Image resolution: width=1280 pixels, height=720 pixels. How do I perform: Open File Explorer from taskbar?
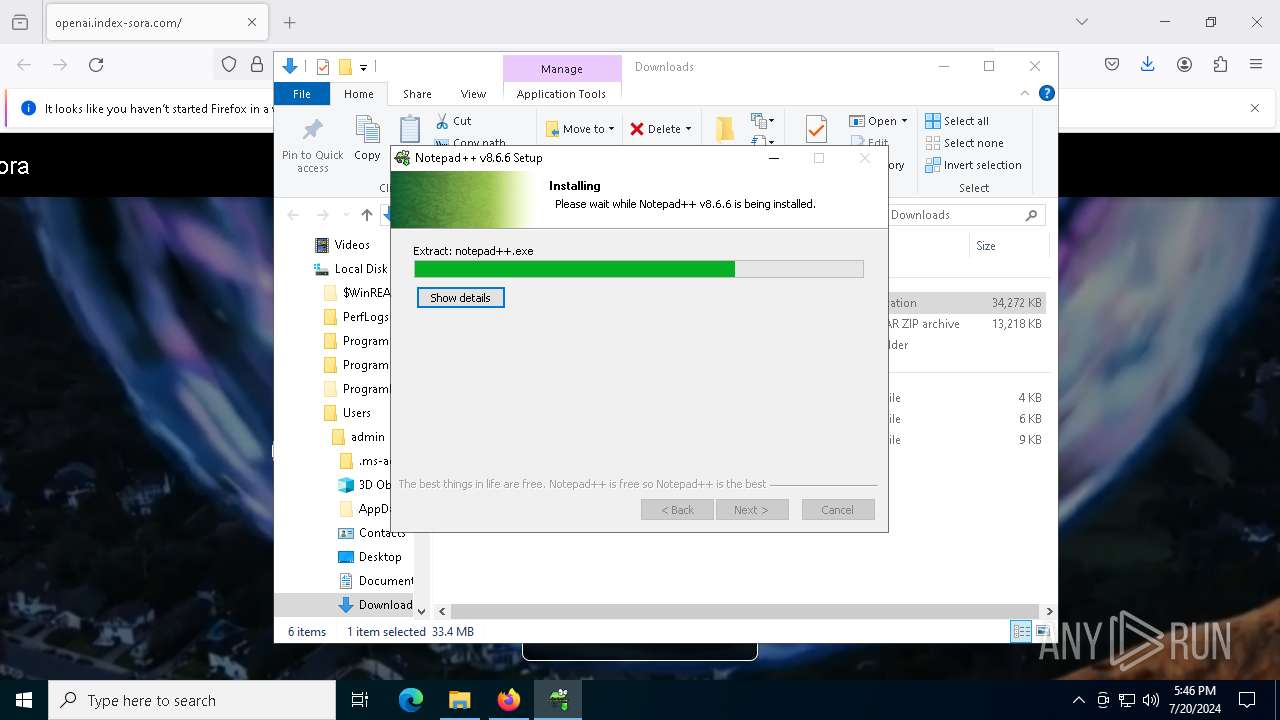460,700
